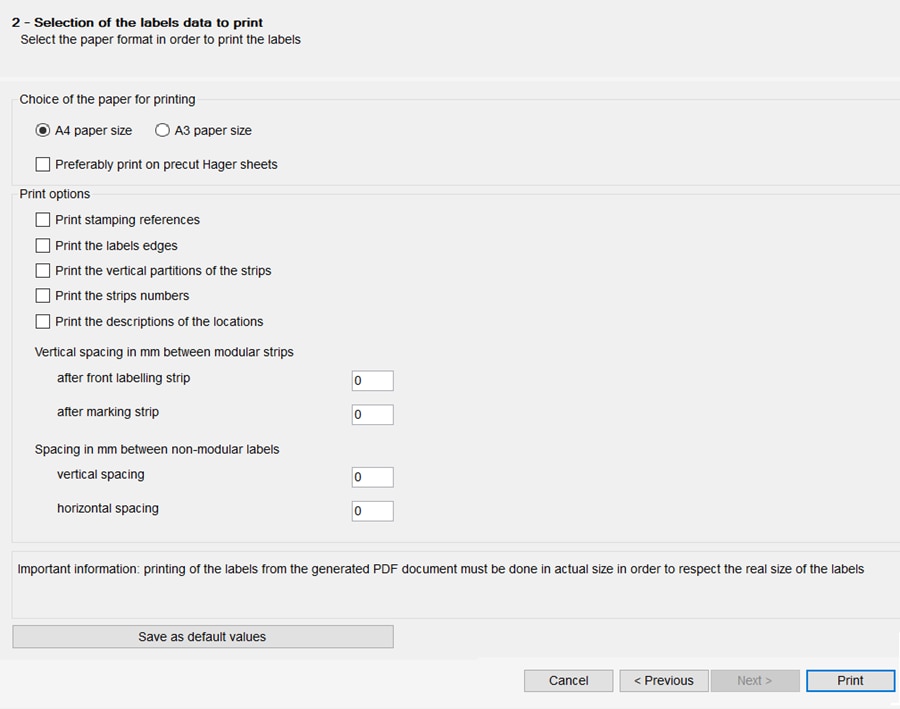Screen dimensions: 900x709
Task: Switch to A3 paper size
Action: [161, 130]
